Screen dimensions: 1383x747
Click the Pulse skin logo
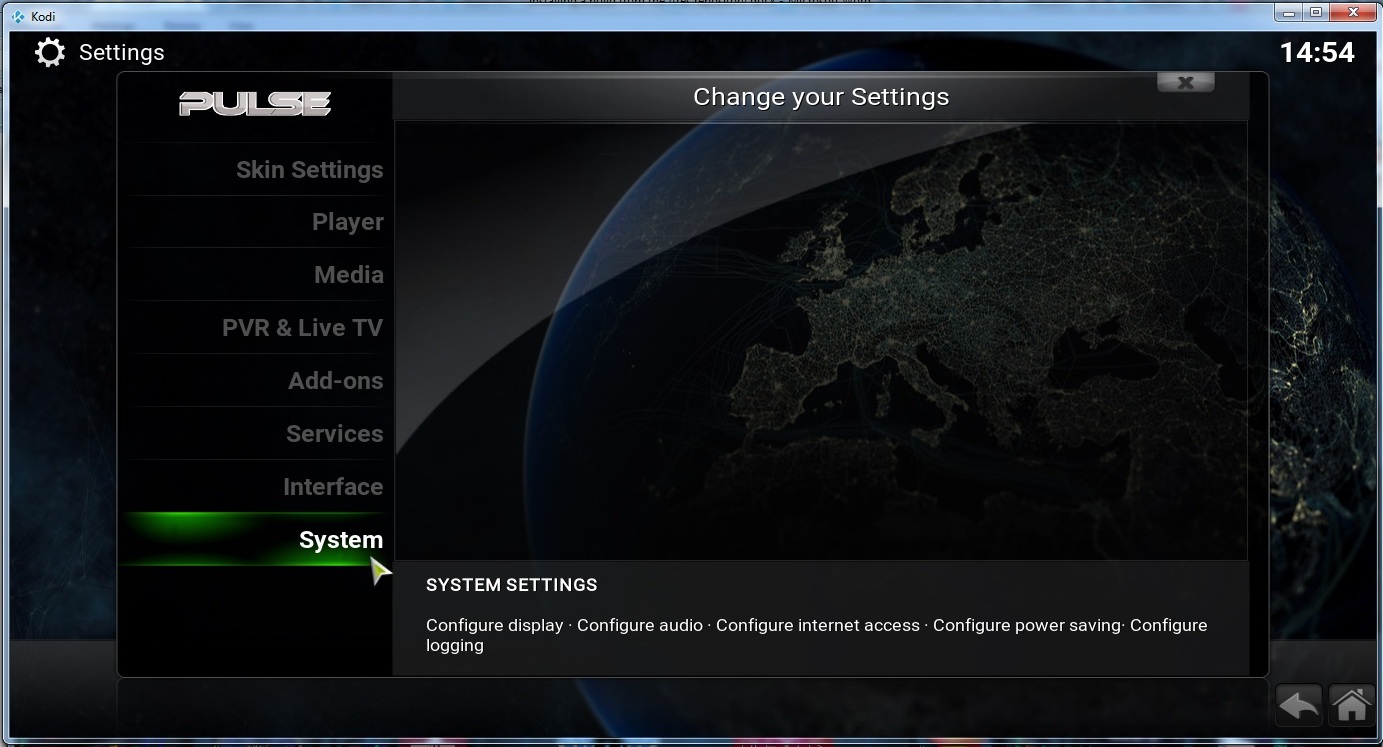click(x=255, y=103)
